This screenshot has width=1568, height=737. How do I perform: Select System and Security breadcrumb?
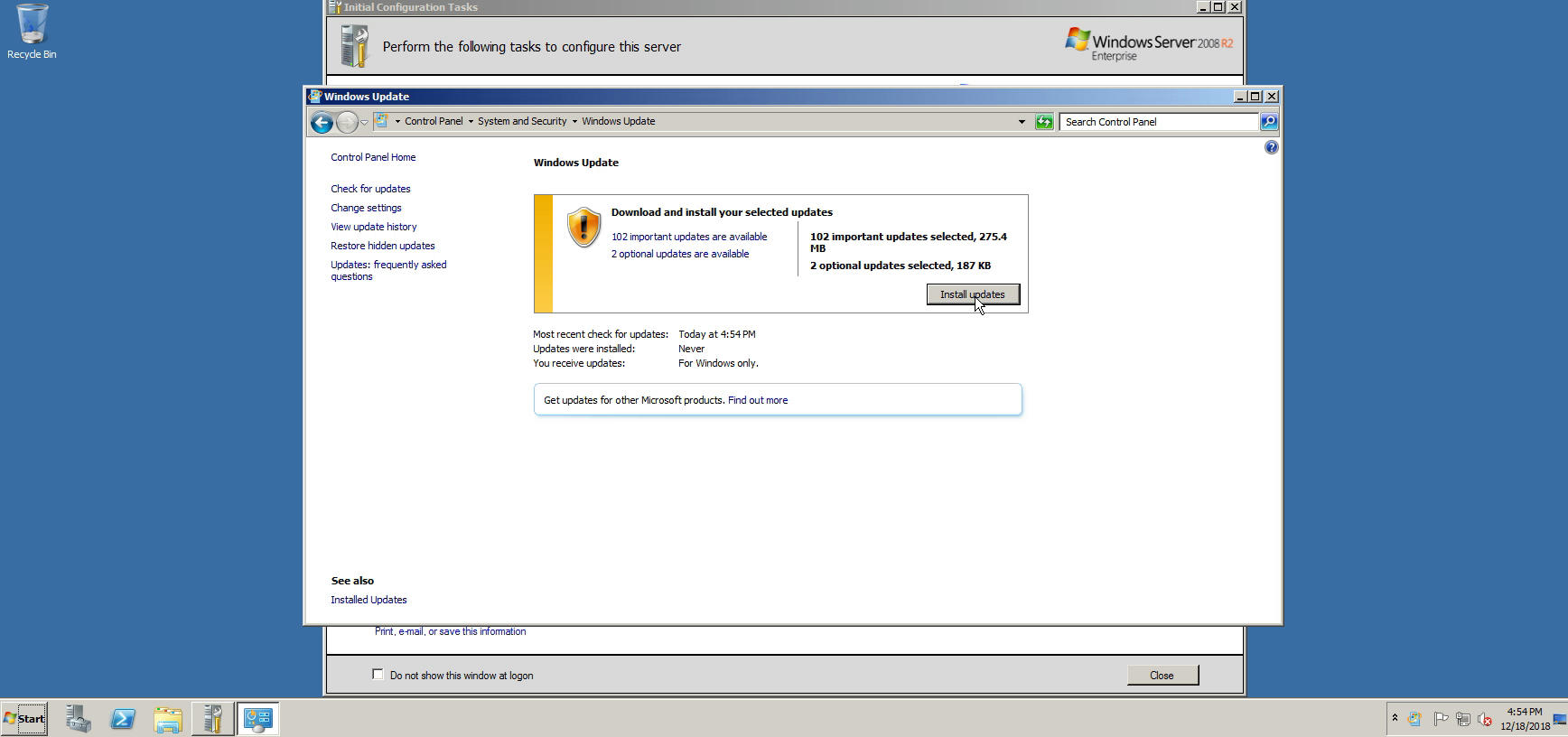pyautogui.click(x=522, y=121)
